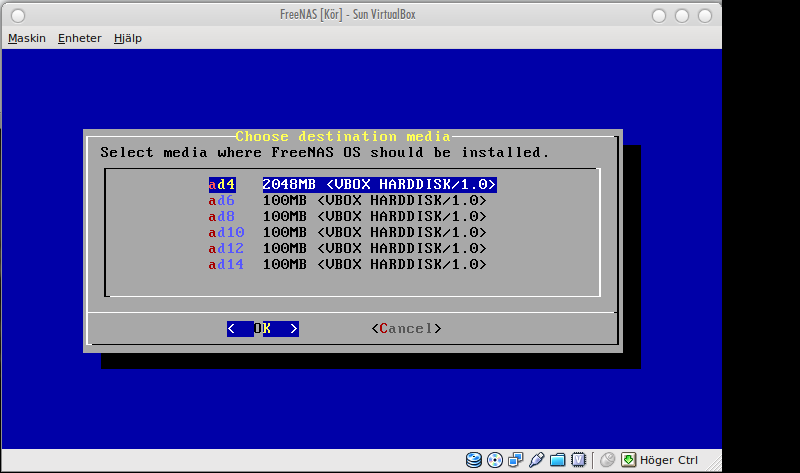Click the window resize grip corner

click(714, 463)
